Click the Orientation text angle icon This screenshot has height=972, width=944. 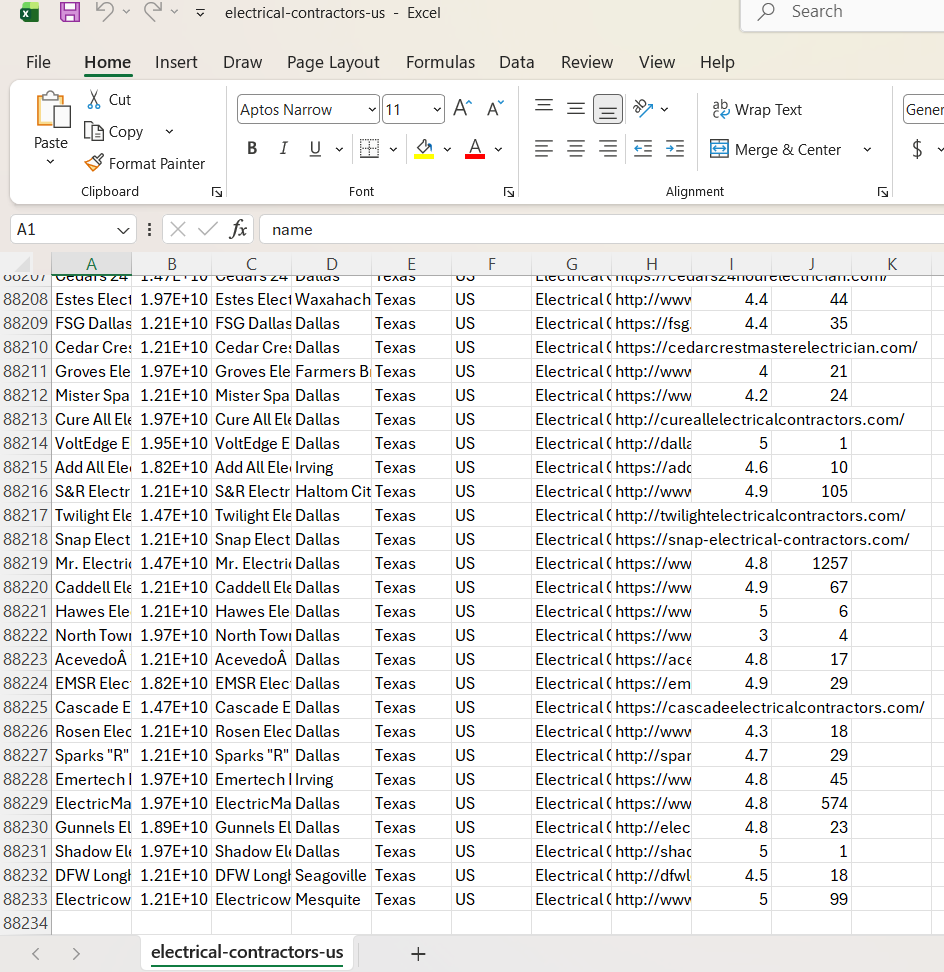(643, 108)
